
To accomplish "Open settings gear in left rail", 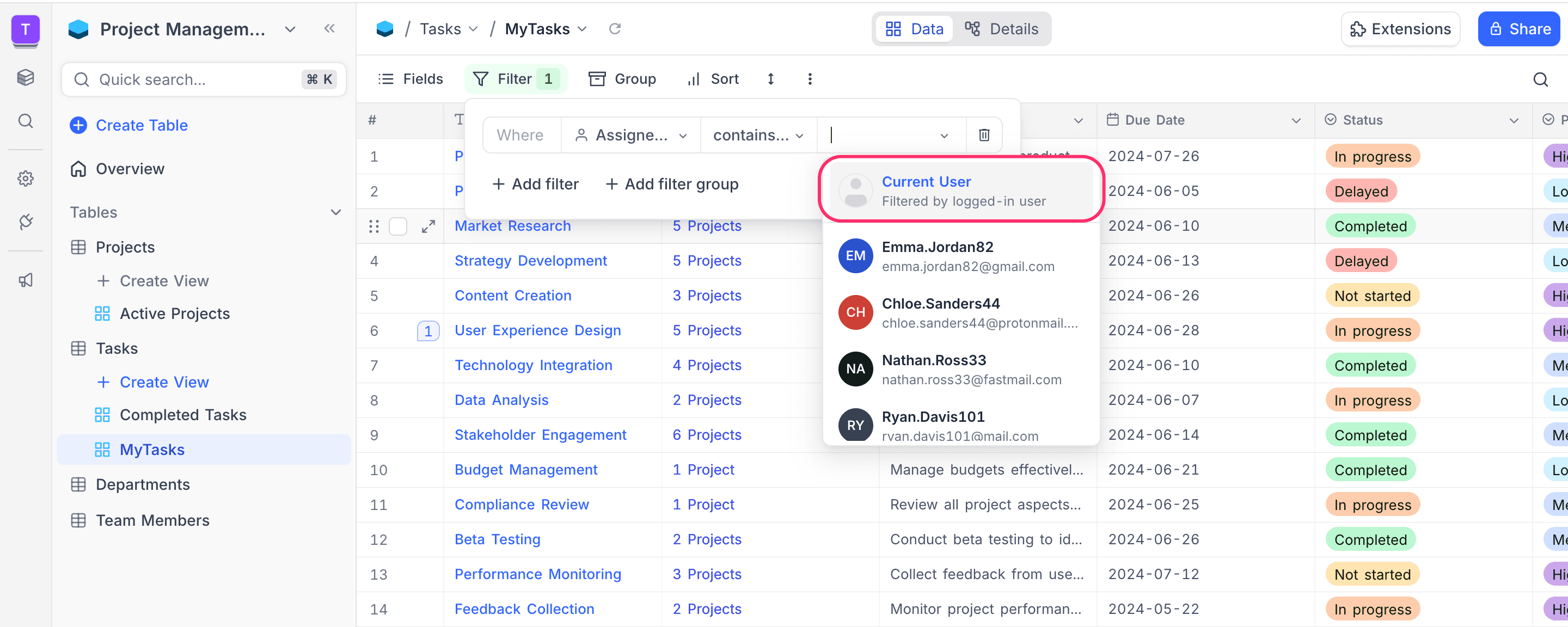I will [x=26, y=179].
